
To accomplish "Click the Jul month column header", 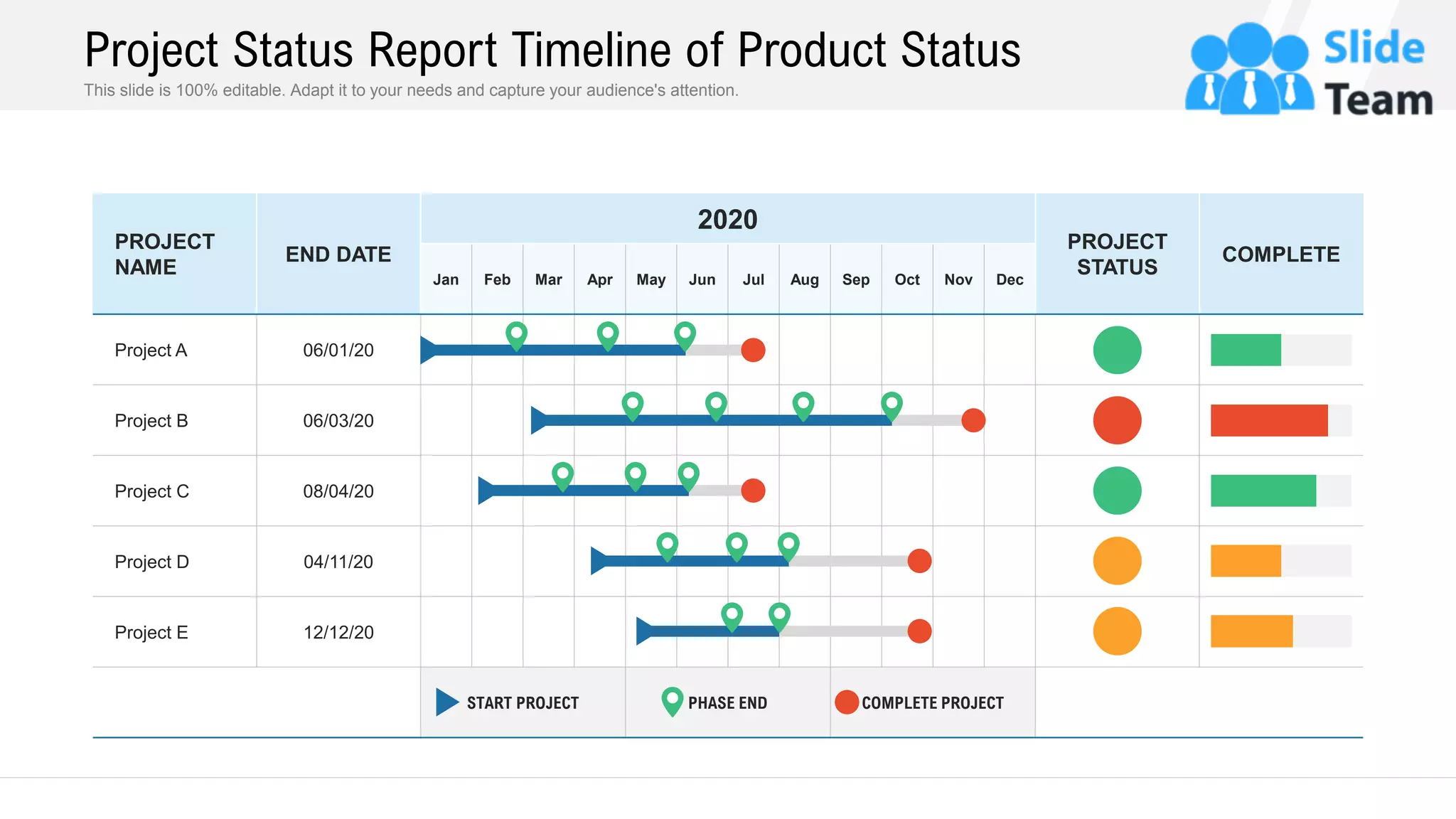I will (753, 279).
